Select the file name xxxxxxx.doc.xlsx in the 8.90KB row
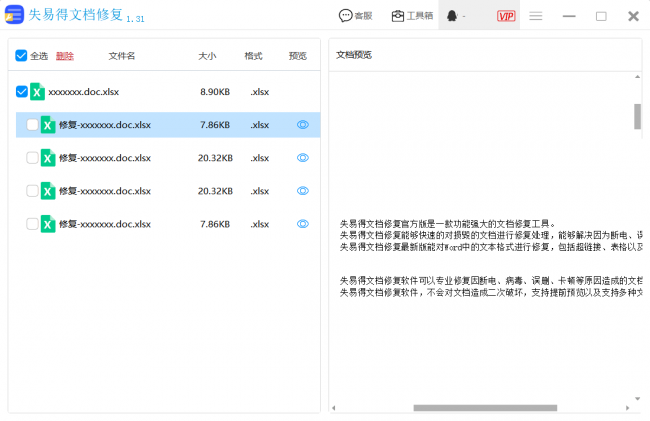650x421 pixels. click(83, 92)
